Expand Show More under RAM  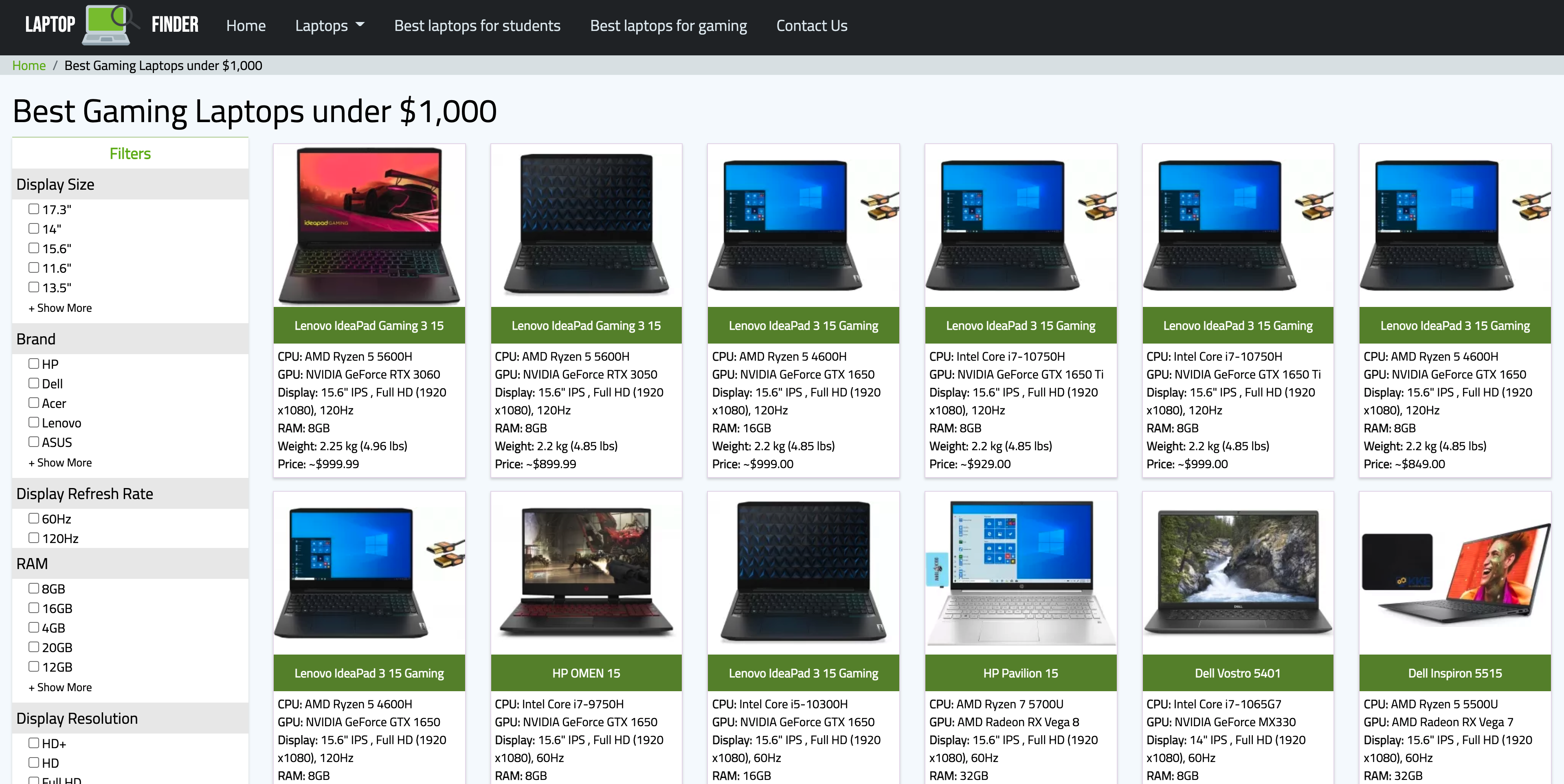pyautogui.click(x=60, y=687)
